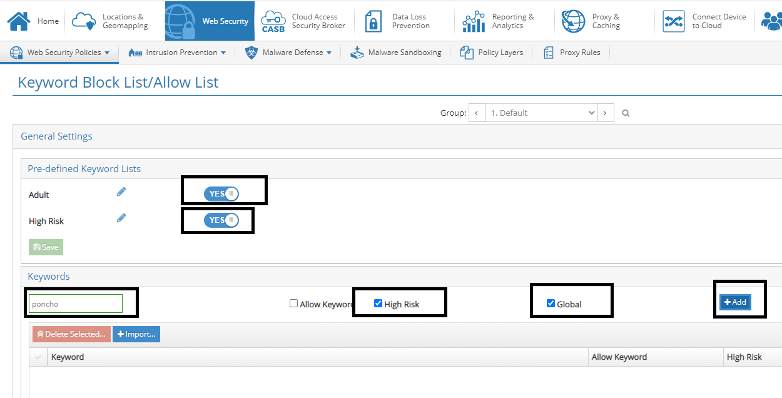Click the Proxy Rules document icon
782x398 pixels.
pos(549,52)
